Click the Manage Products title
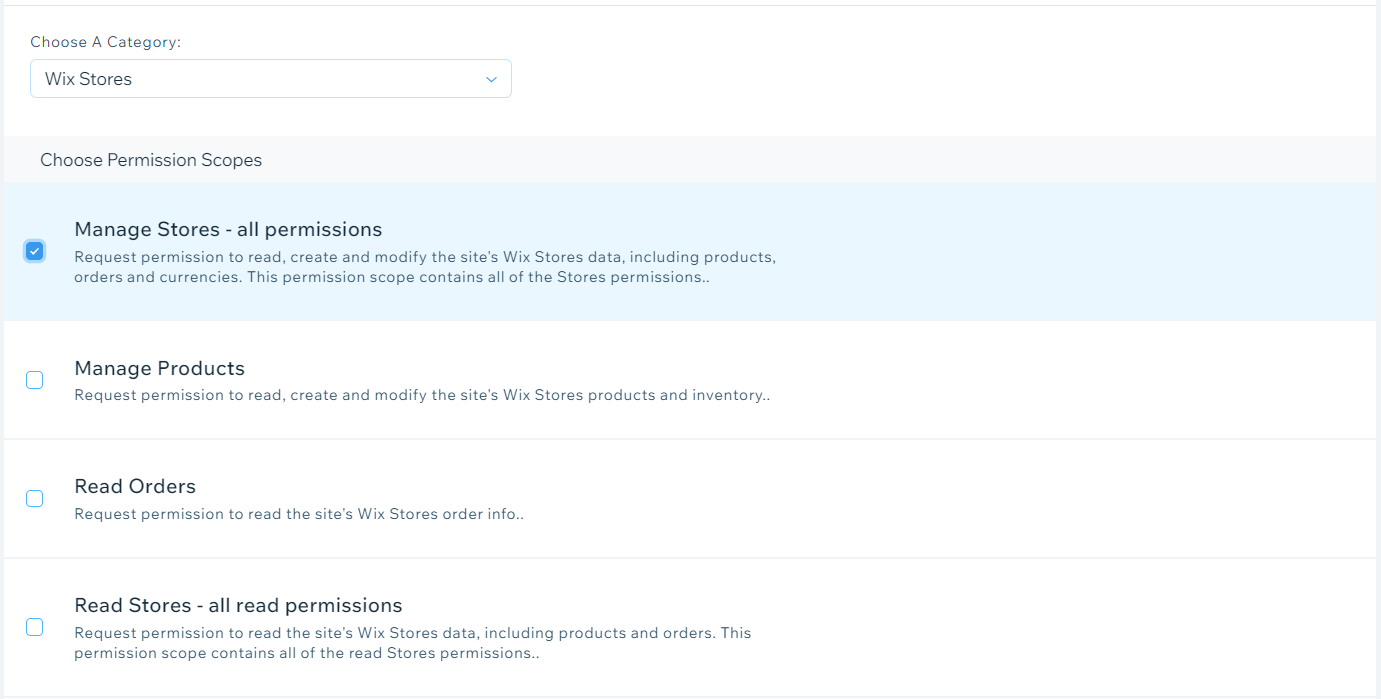Image resolution: width=1381 pixels, height=699 pixels. pos(159,368)
